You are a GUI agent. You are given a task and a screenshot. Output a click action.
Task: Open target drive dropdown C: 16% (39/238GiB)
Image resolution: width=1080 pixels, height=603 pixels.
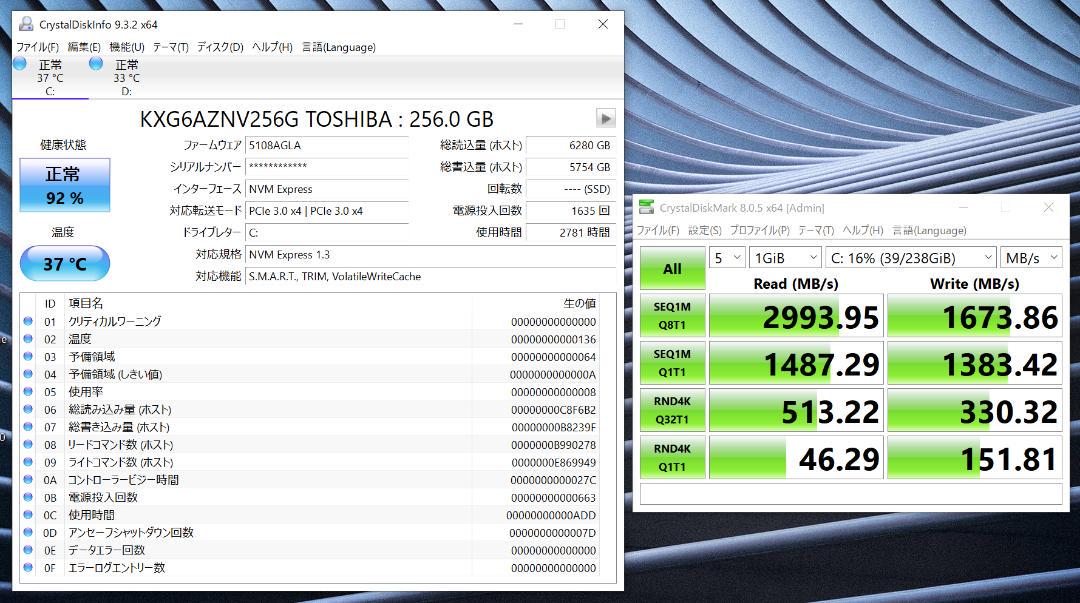point(911,258)
